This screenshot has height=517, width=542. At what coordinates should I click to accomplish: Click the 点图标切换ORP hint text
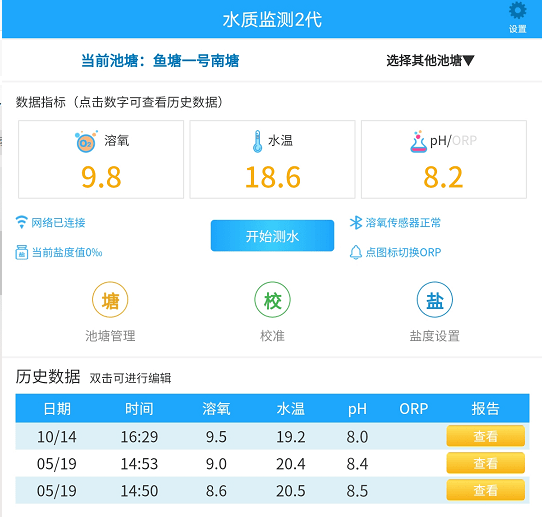403,252
